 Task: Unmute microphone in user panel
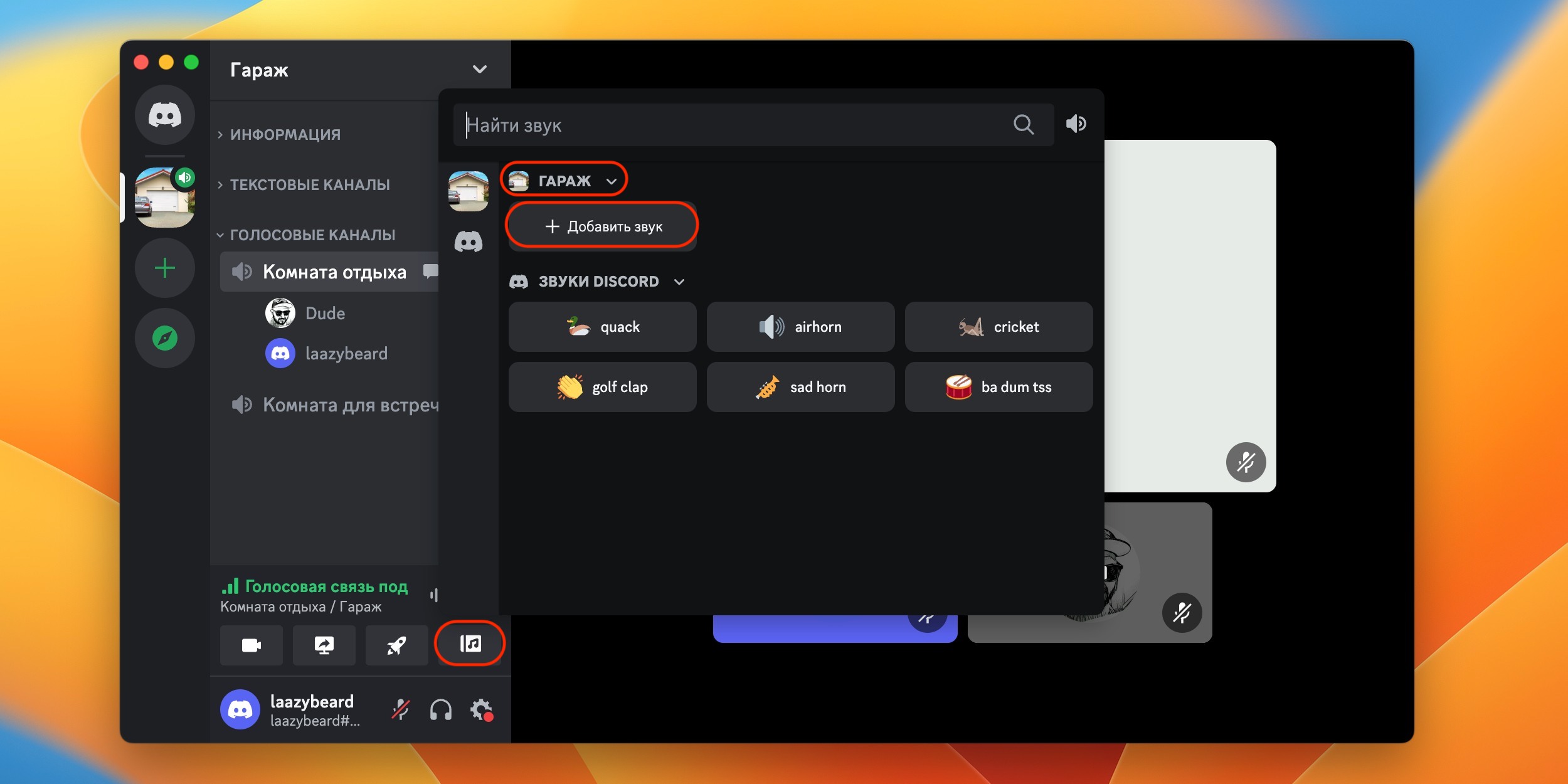click(401, 710)
